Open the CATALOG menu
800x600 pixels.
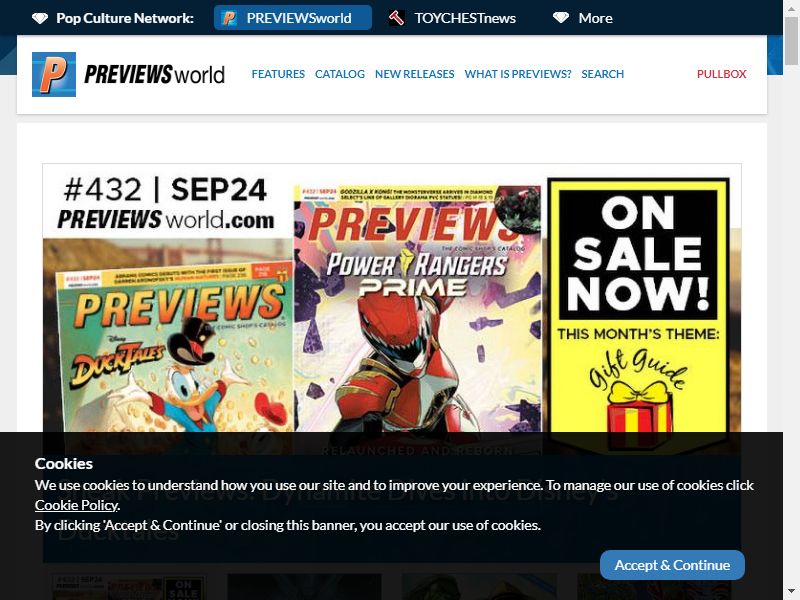tap(340, 74)
